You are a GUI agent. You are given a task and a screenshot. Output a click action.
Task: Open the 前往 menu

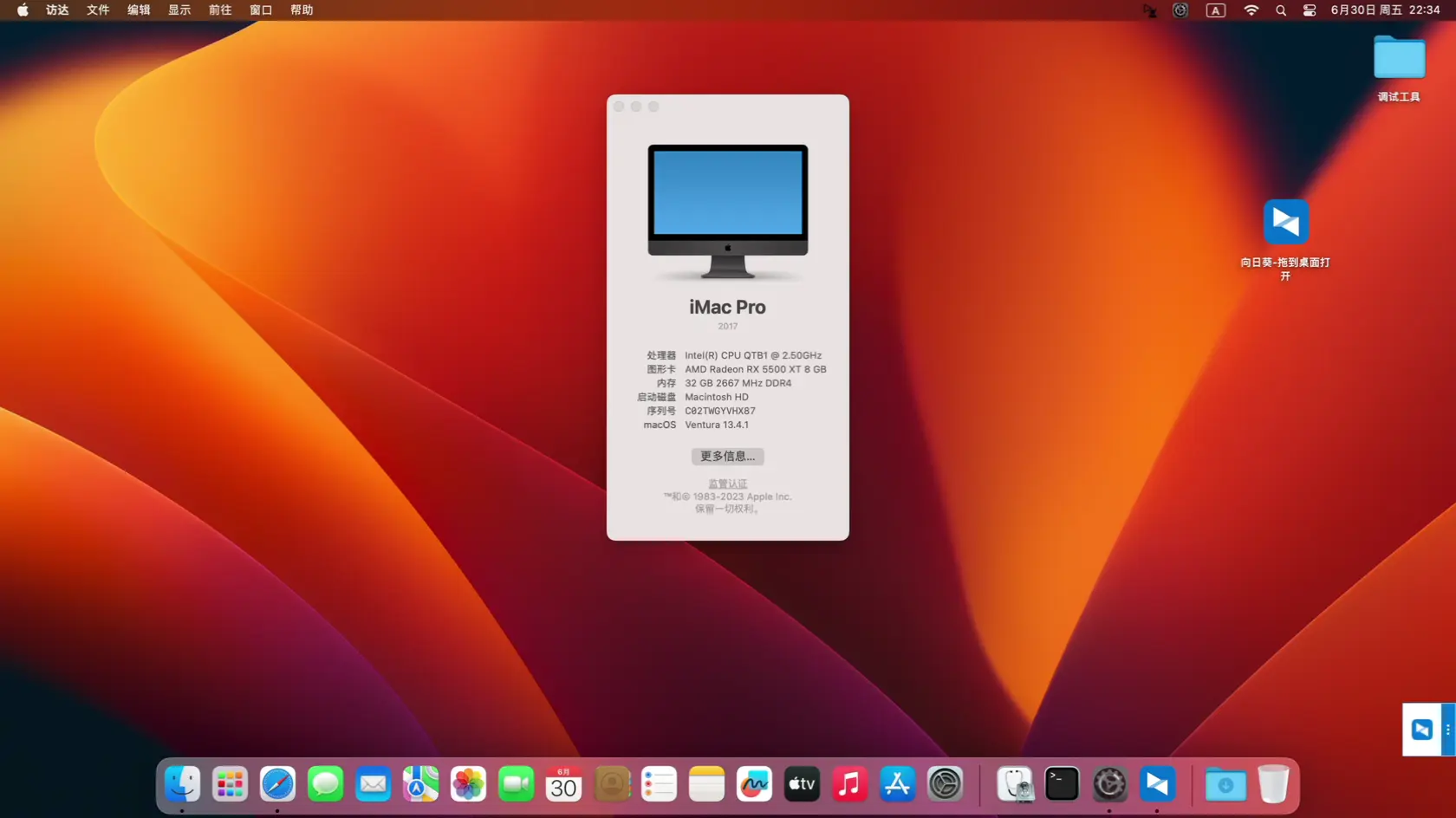click(219, 10)
